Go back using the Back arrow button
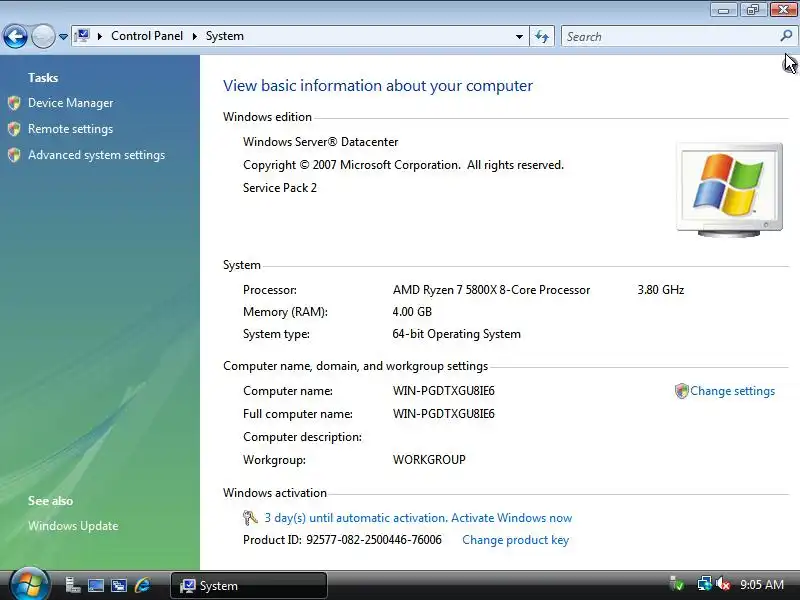 pyautogui.click(x=15, y=36)
